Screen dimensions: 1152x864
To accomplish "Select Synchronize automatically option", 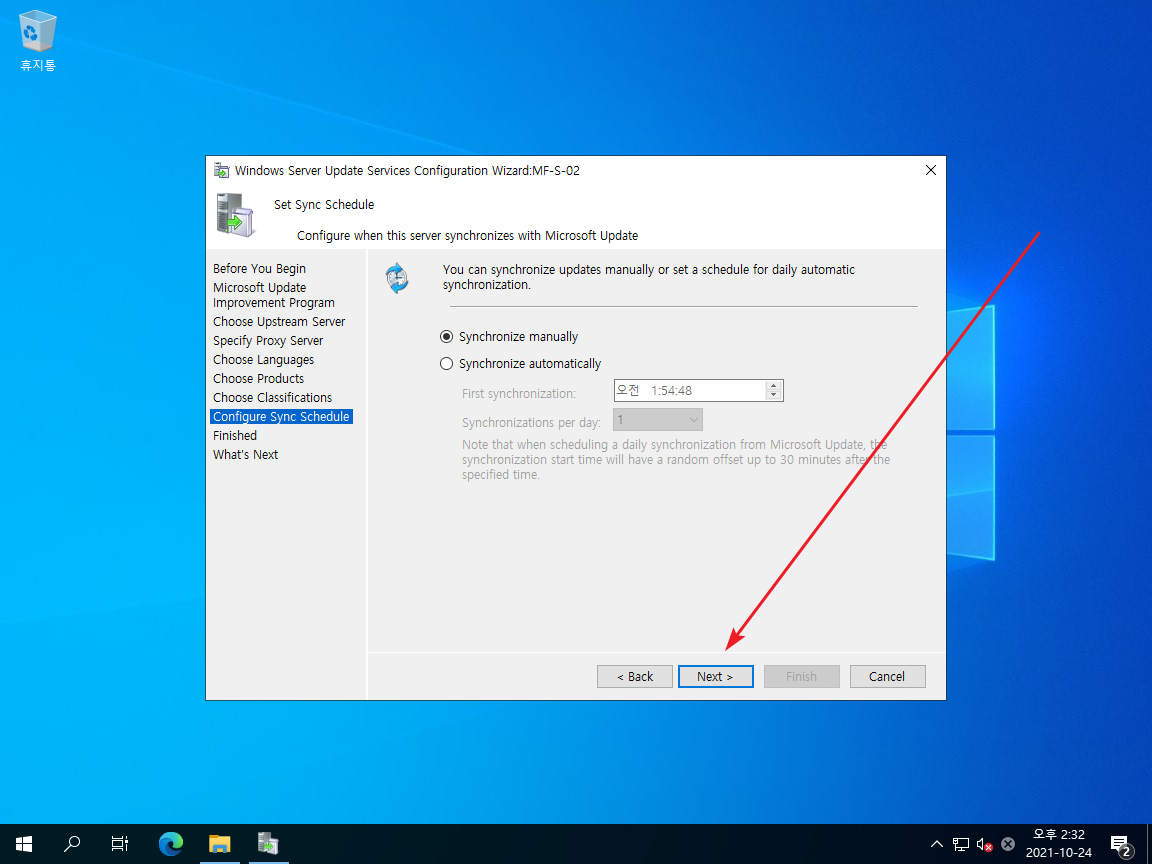I will pyautogui.click(x=520, y=364).
